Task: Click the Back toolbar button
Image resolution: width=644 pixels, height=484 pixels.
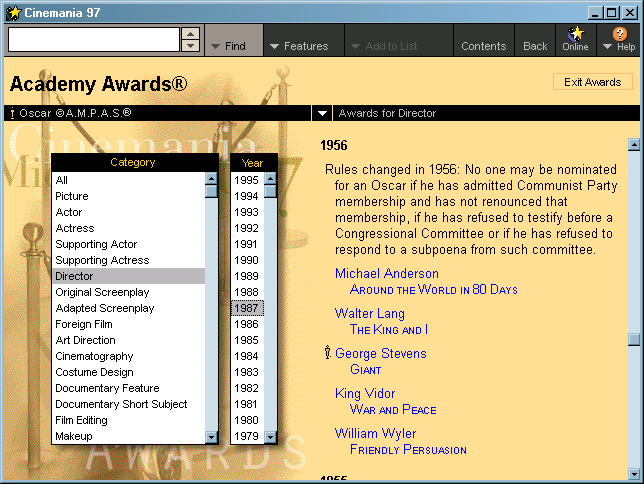Action: point(535,40)
